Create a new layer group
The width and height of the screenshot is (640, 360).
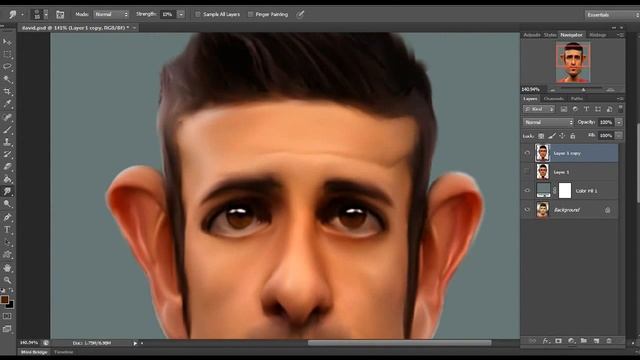pos(584,341)
